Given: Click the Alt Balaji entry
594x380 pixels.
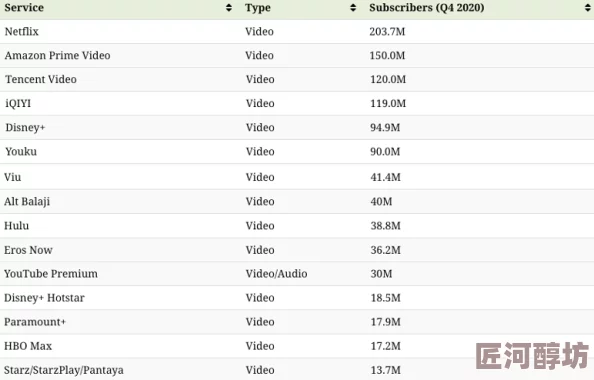Looking at the screenshot, I should tap(27, 201).
